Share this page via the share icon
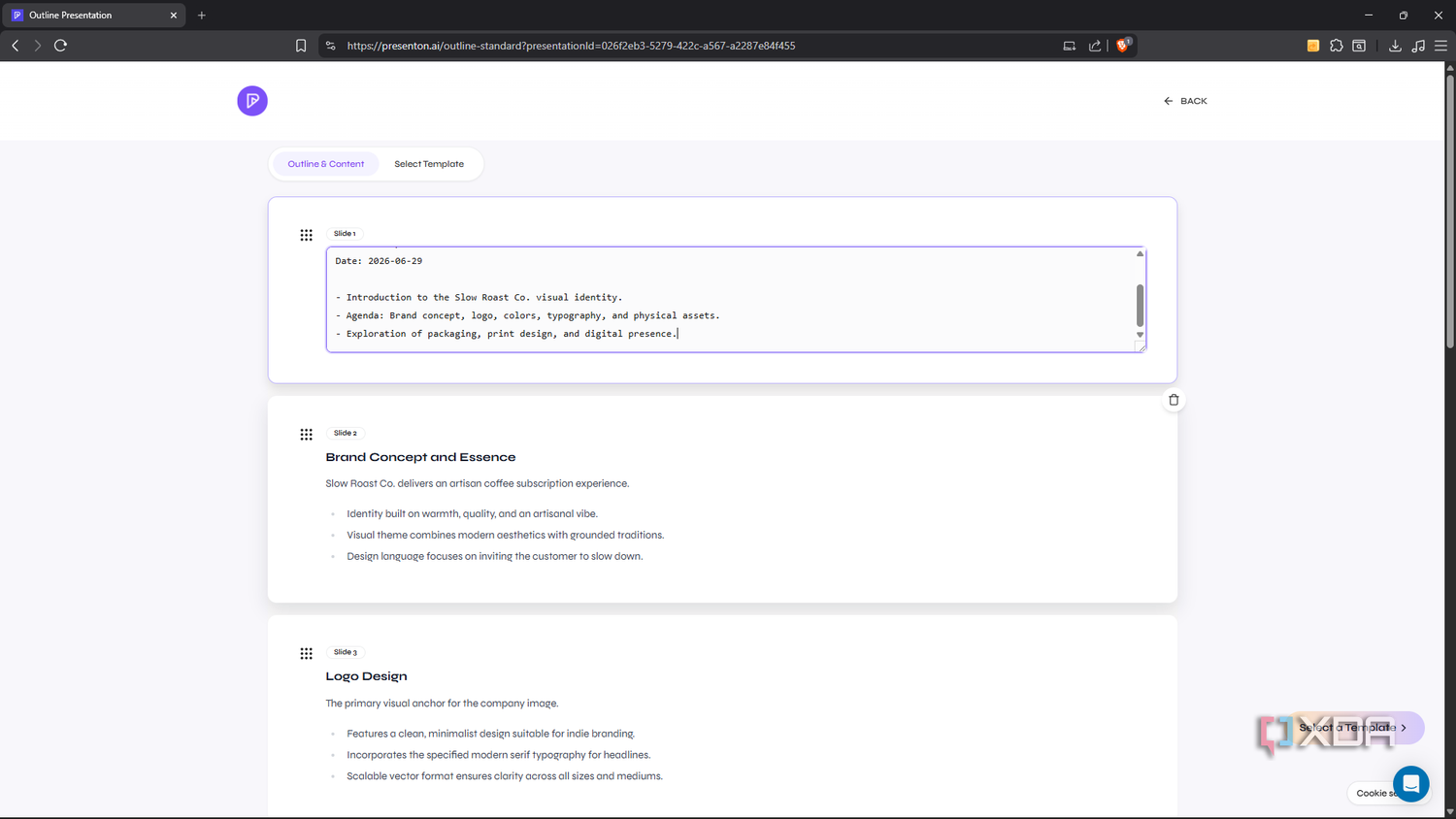1456x819 pixels. [x=1095, y=46]
